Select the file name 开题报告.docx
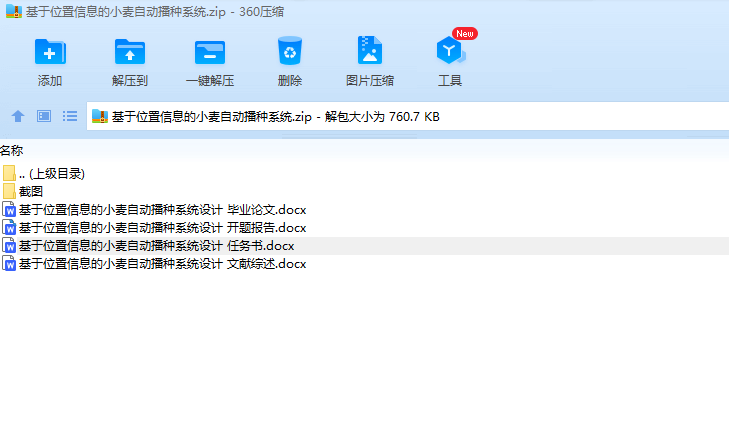The height and width of the screenshot is (445, 729). click(163, 228)
